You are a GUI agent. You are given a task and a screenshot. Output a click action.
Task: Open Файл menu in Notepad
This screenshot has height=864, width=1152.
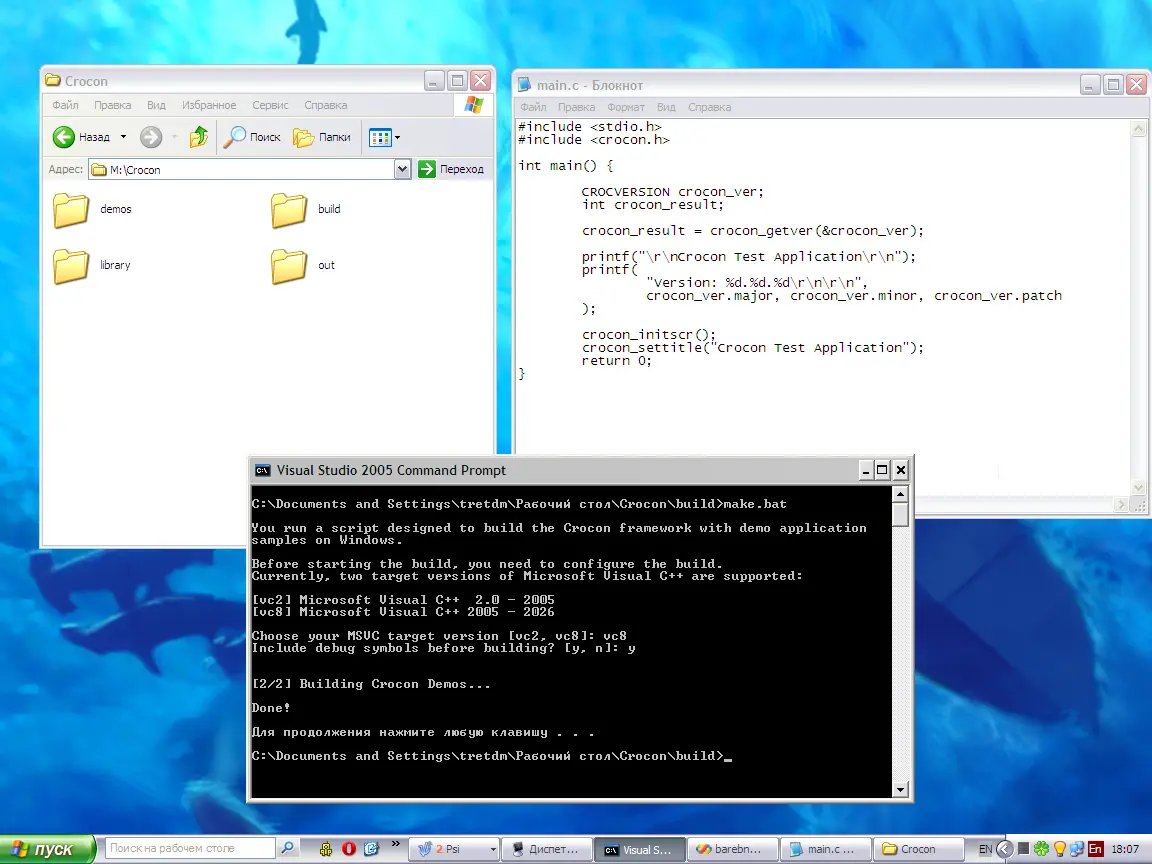(533, 107)
